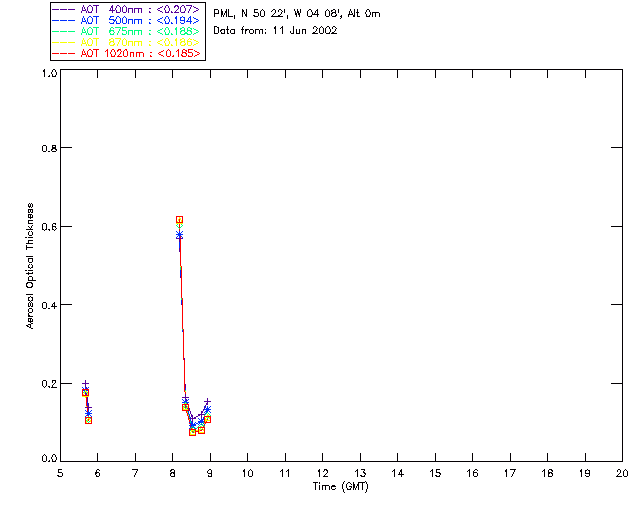Viewport: 640px width, 512px height.
Task: Click the AOT 400nm legend entry
Action: (126, 9)
